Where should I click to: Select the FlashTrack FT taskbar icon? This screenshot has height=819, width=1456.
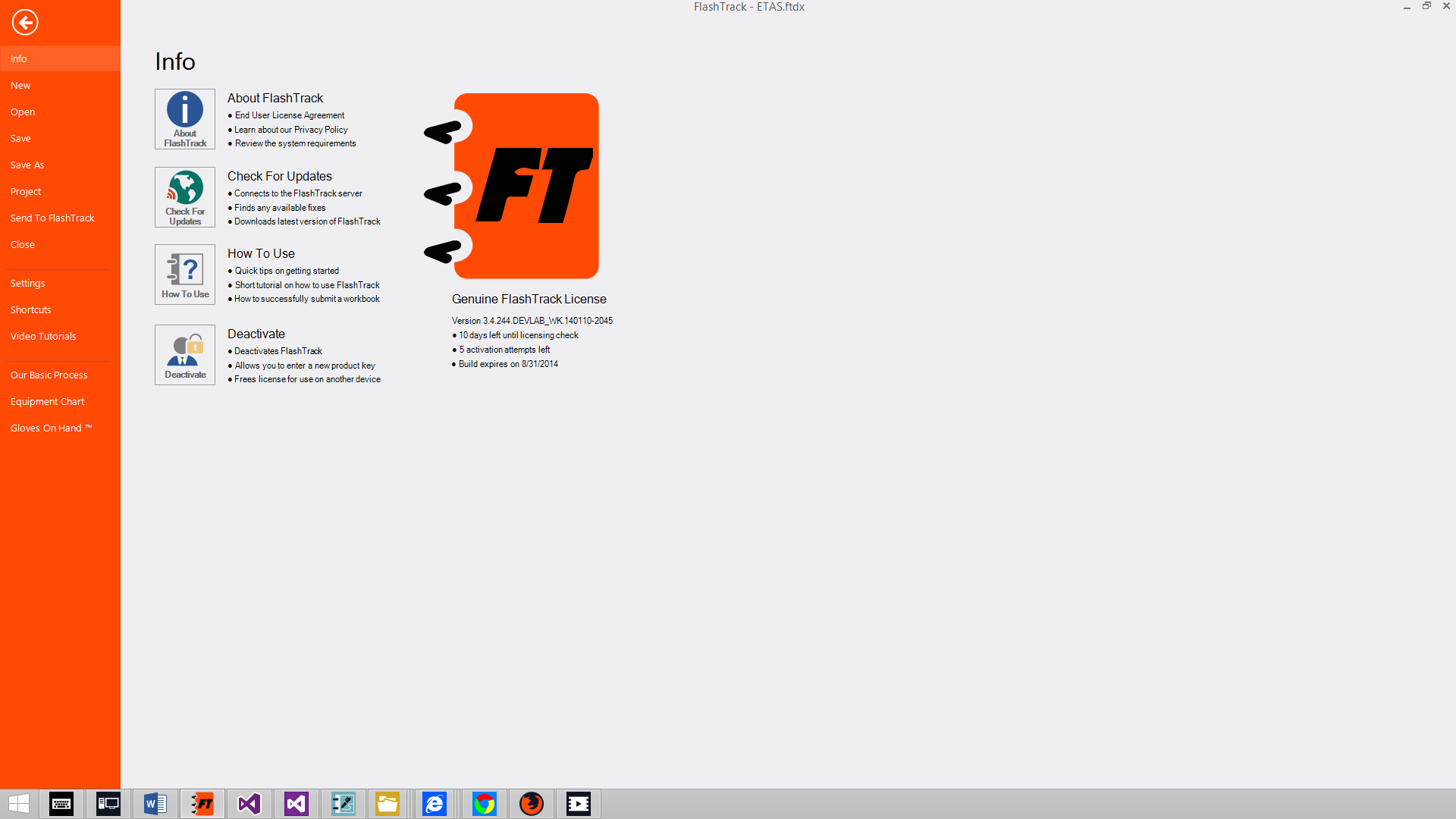tap(202, 804)
